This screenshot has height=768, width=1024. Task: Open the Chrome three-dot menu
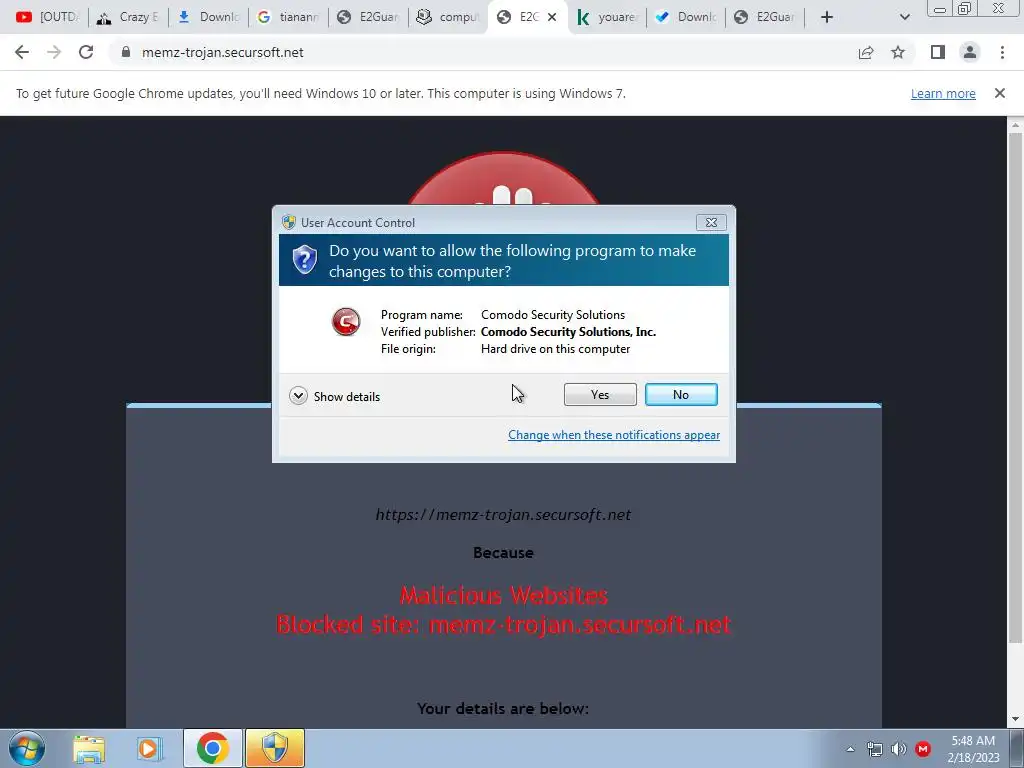[x=1002, y=52]
